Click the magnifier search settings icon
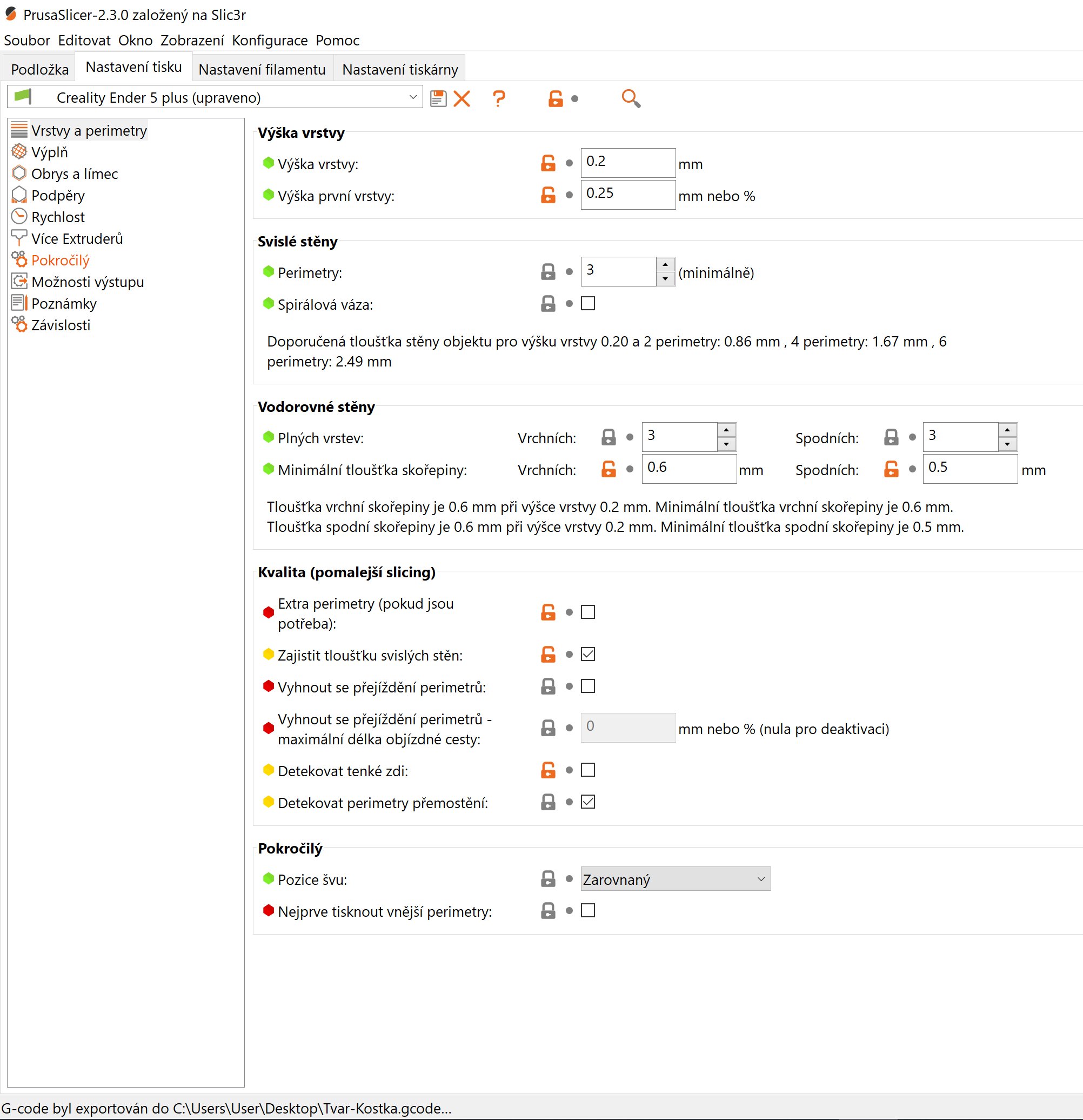The height and width of the screenshot is (1120, 1083). (x=630, y=98)
